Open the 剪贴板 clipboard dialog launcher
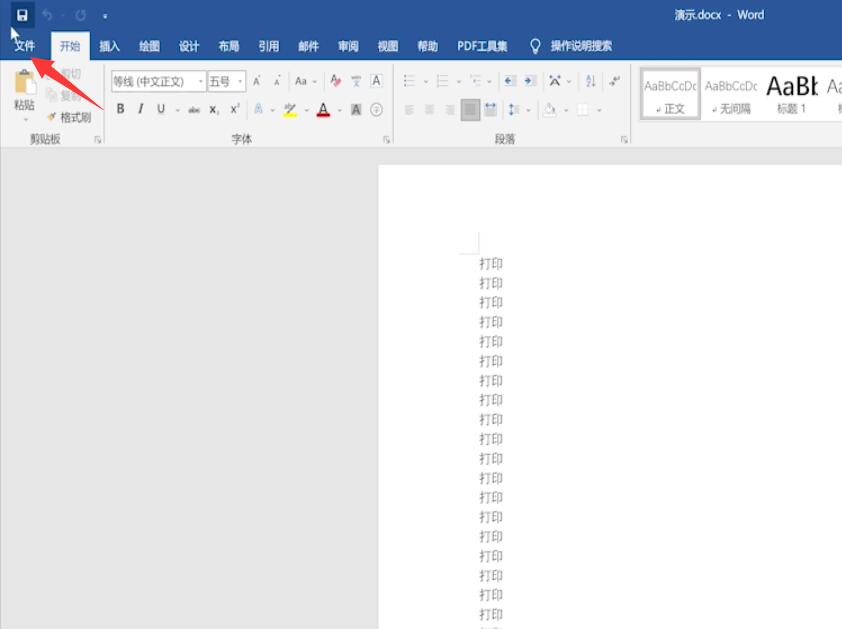The width and height of the screenshot is (842, 629). [x=98, y=140]
